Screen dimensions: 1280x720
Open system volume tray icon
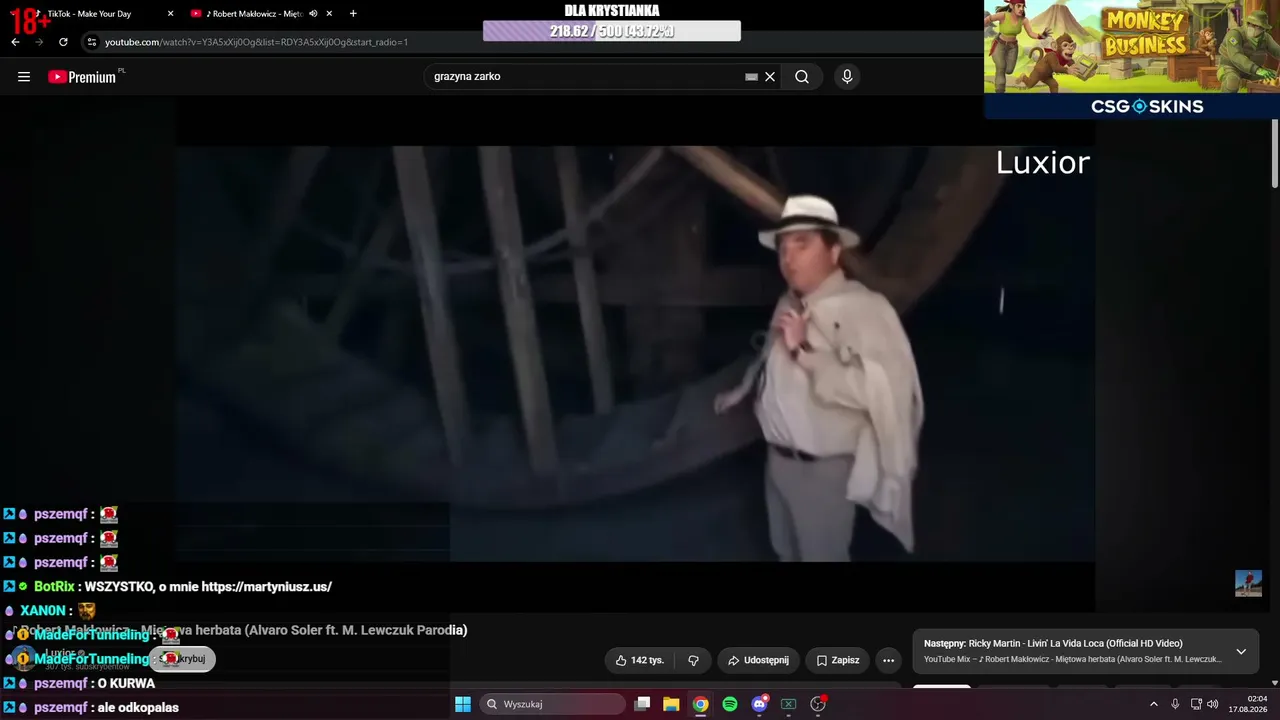pyautogui.click(x=1212, y=704)
